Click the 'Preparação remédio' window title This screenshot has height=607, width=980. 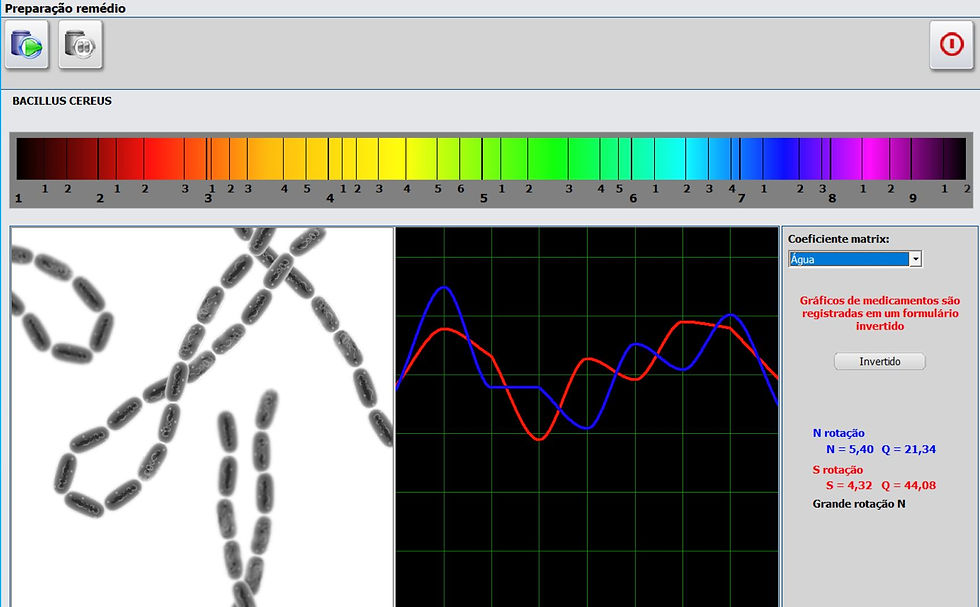point(65,8)
